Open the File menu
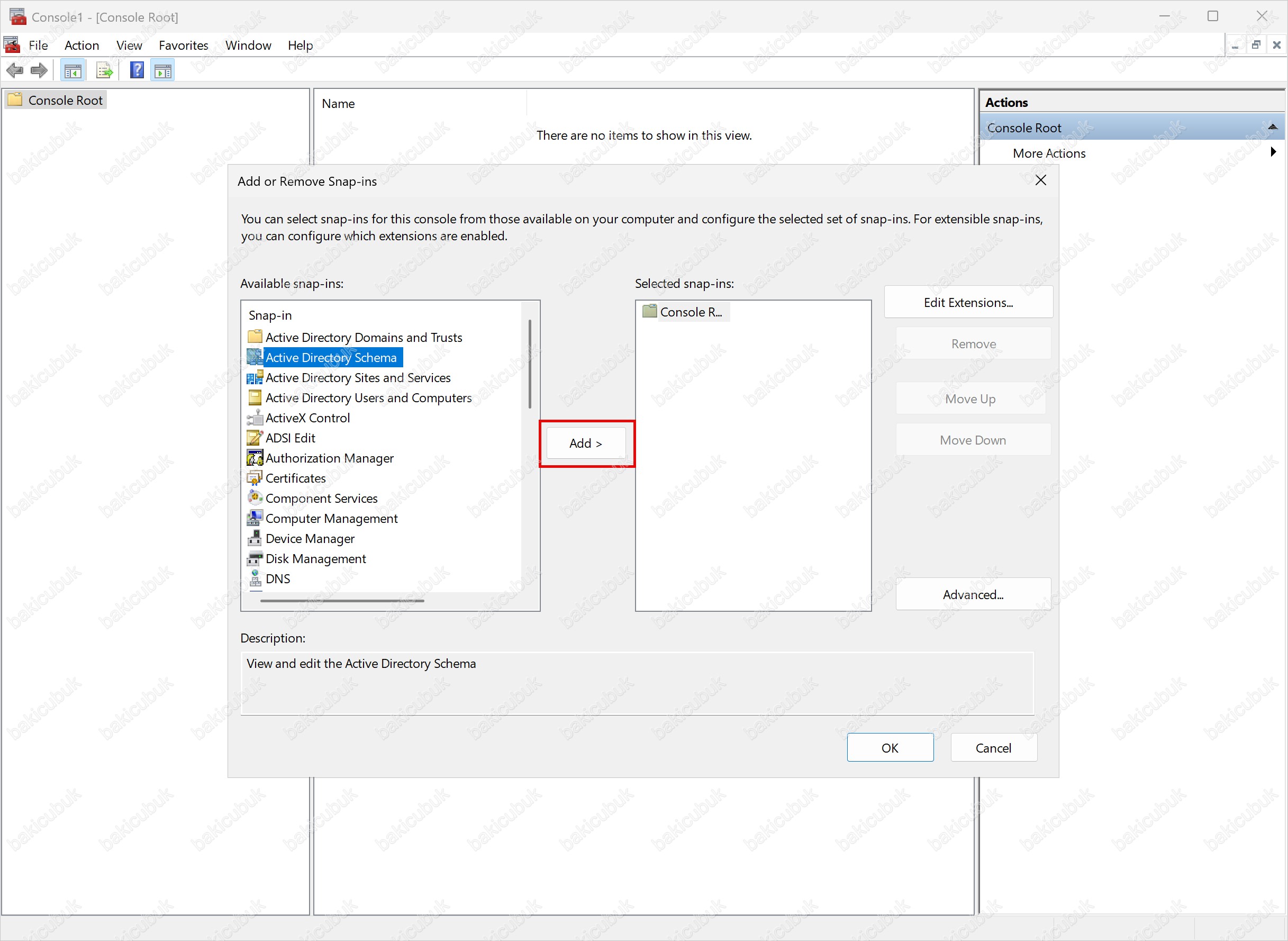 coord(38,45)
